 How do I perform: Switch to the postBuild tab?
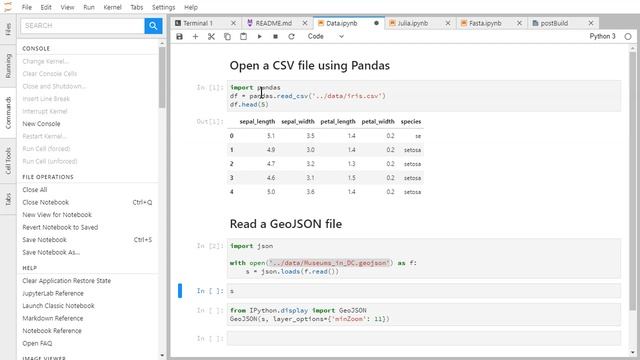pos(554,23)
